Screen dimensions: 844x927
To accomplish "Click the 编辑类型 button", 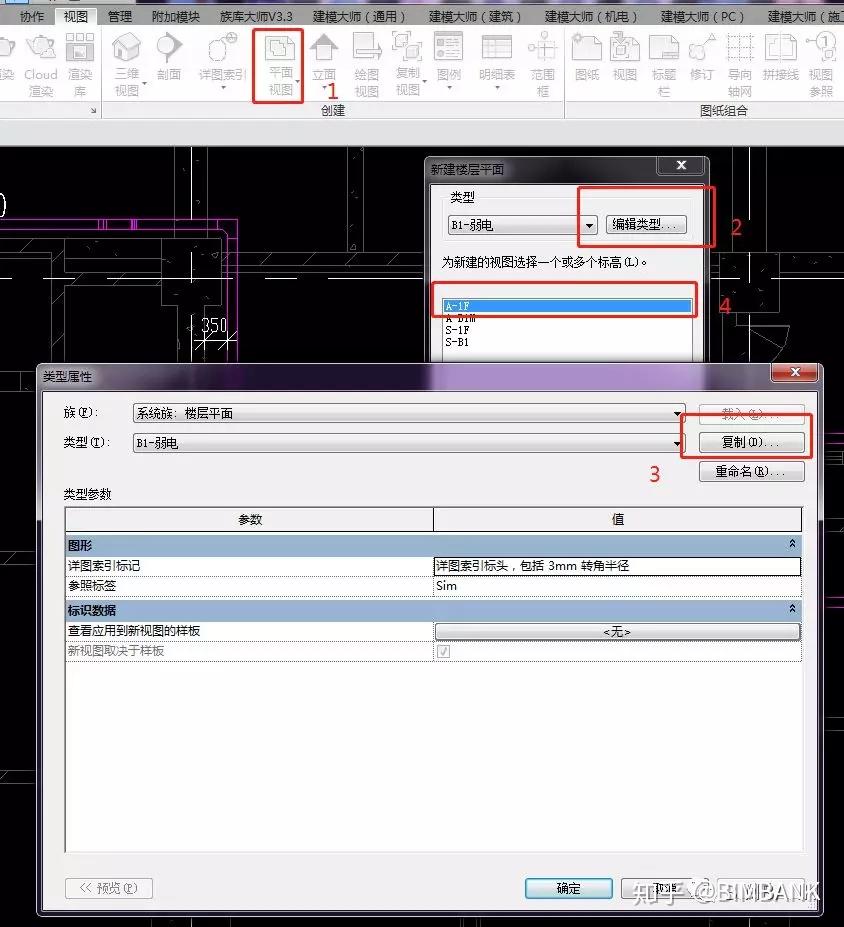I will point(646,225).
